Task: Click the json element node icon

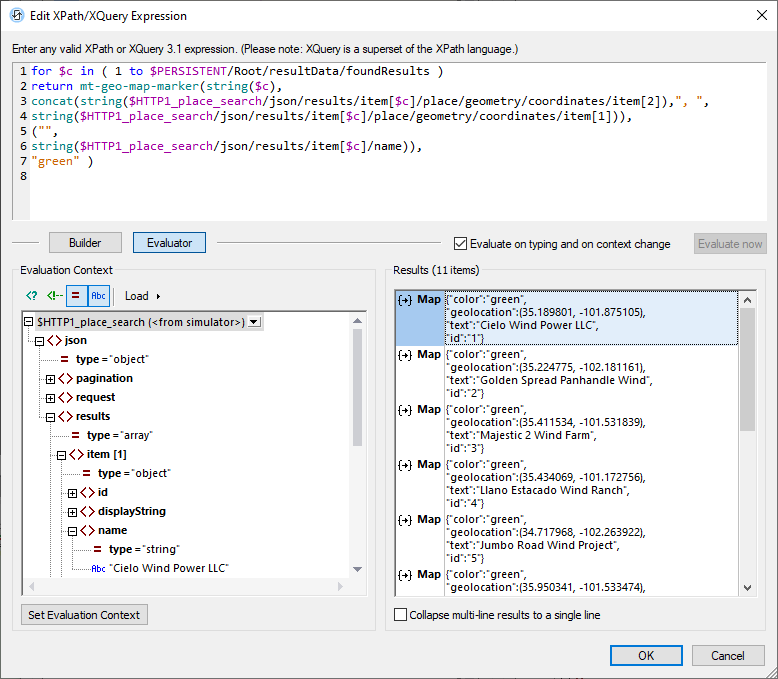Action: click(54, 340)
